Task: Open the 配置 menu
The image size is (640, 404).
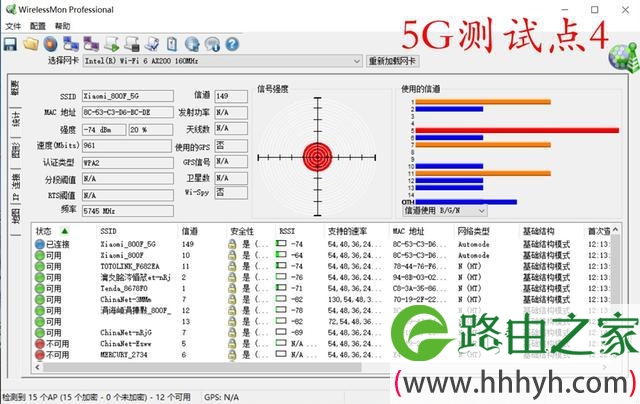Action: pyautogui.click(x=38, y=26)
